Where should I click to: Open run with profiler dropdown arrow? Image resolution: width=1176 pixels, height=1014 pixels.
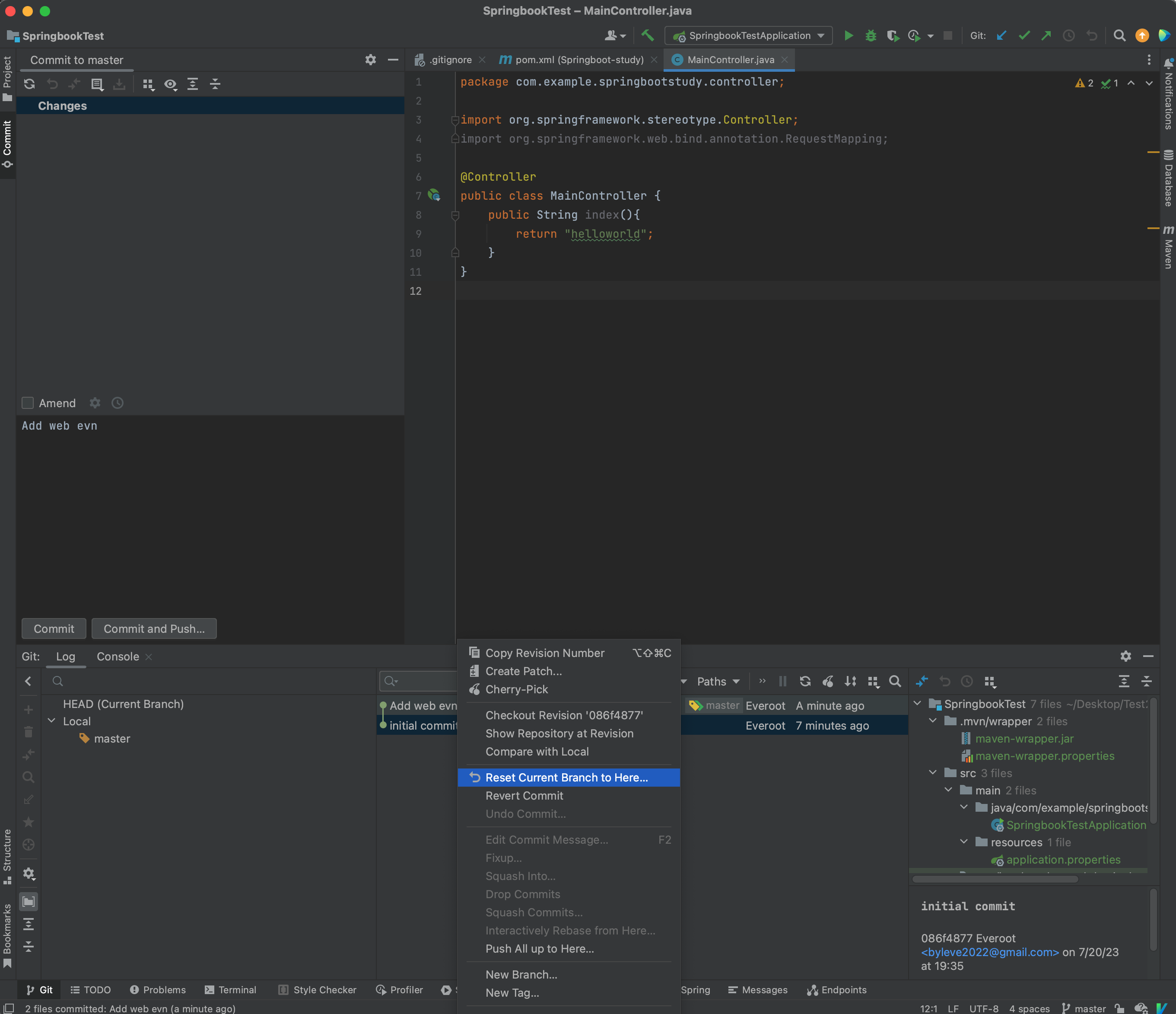click(930, 36)
